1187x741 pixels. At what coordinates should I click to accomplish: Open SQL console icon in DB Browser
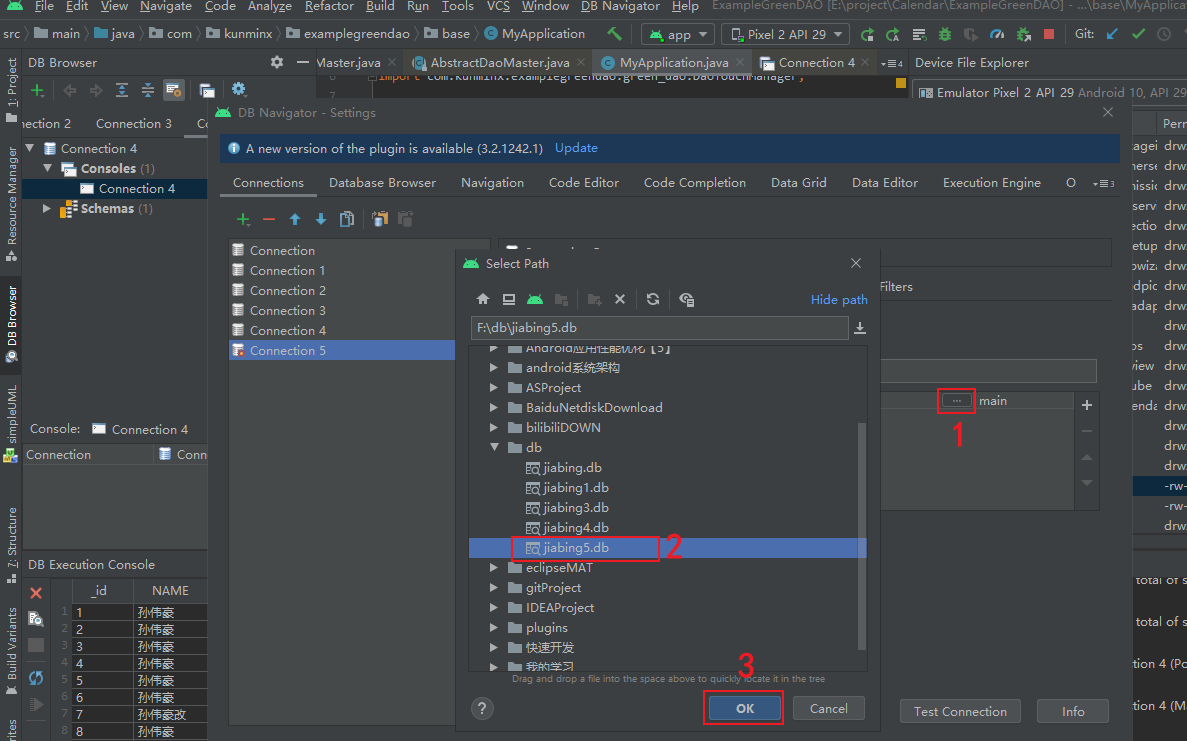click(x=207, y=91)
